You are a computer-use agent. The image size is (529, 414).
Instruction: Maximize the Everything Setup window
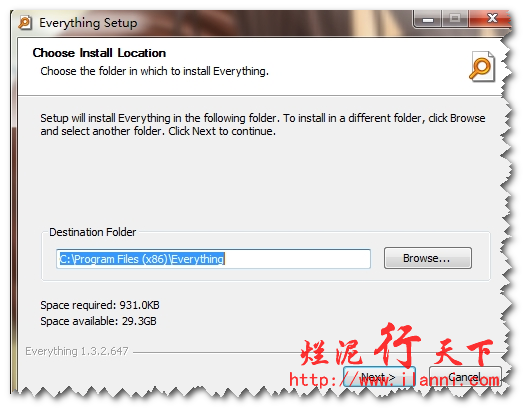coord(455,19)
